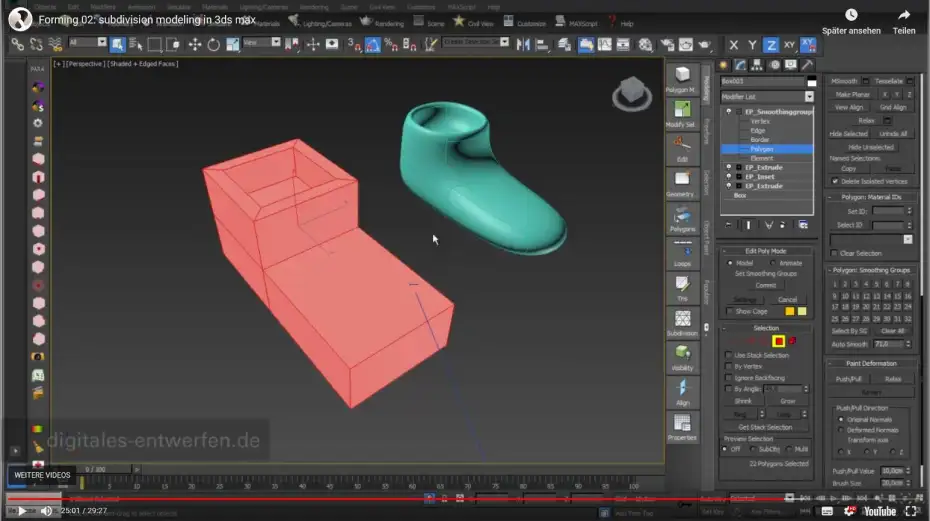The image size is (930, 521).
Task: Collapse the Paint Deformation rollout
Action: point(871,363)
